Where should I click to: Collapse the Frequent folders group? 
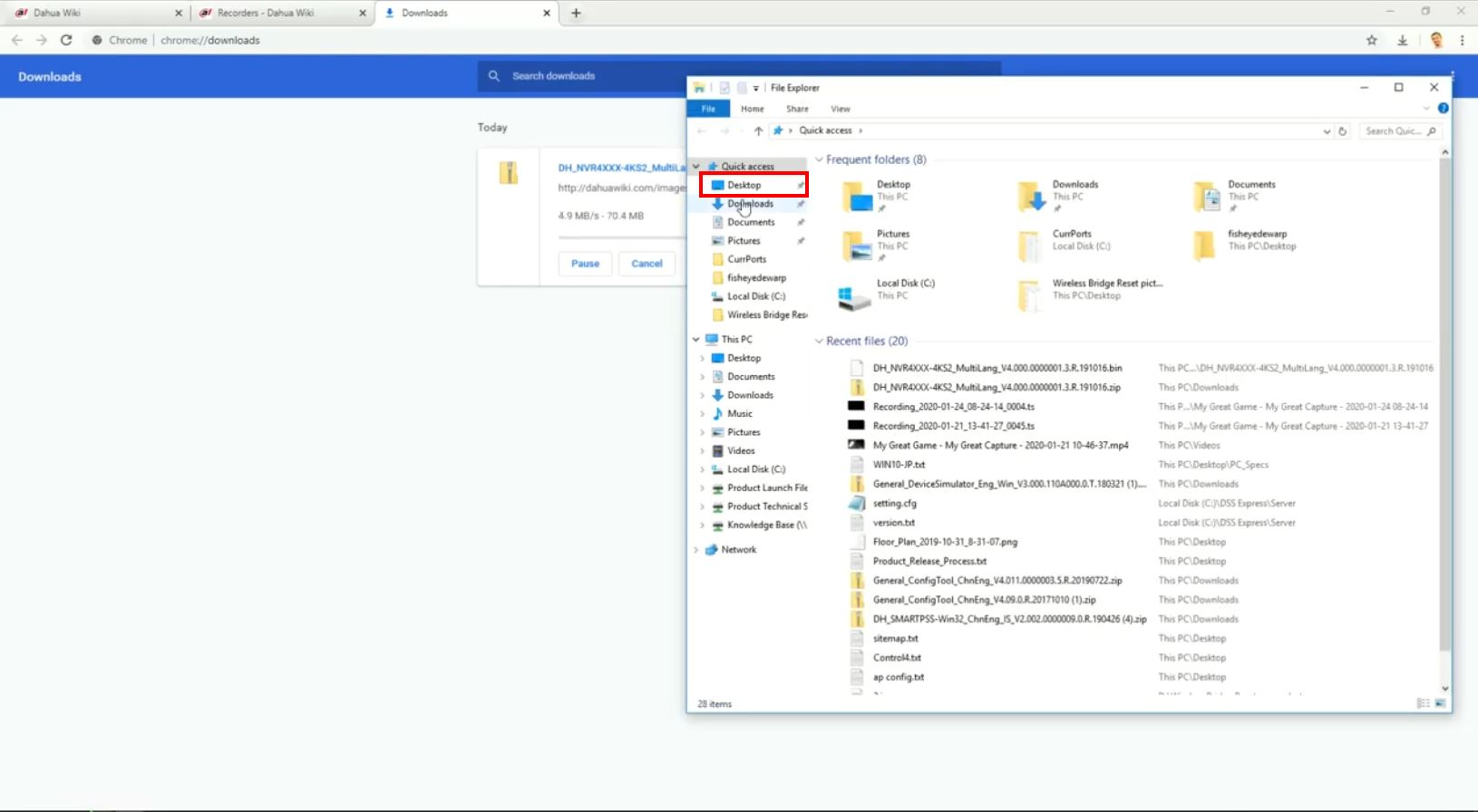(x=819, y=159)
